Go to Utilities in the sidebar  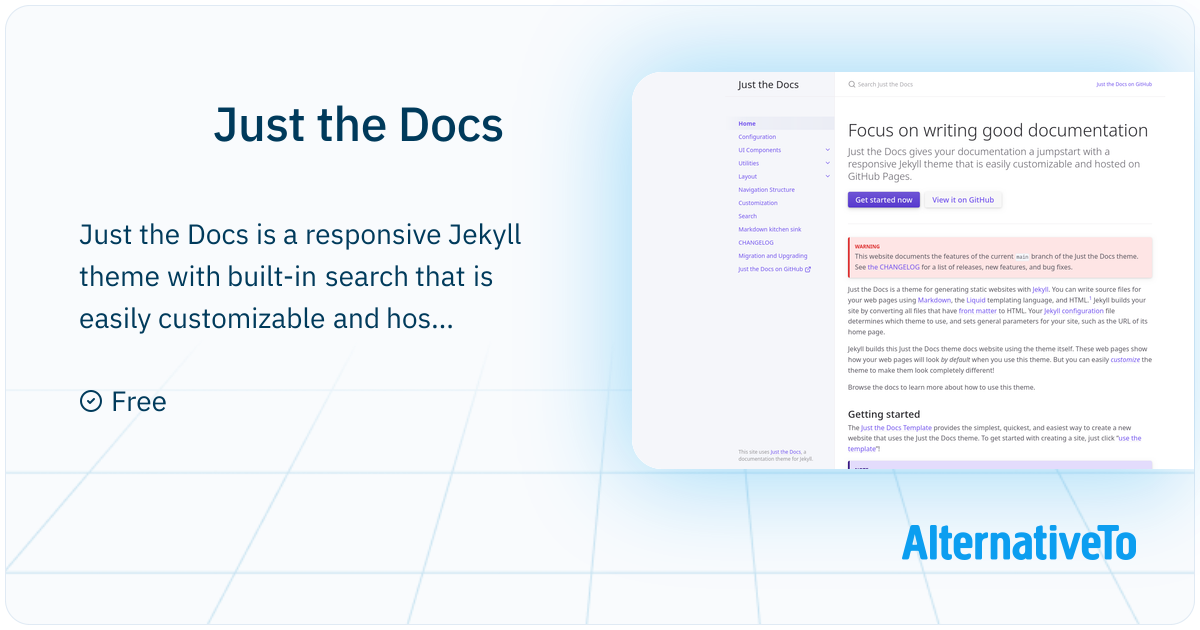pyautogui.click(x=749, y=163)
